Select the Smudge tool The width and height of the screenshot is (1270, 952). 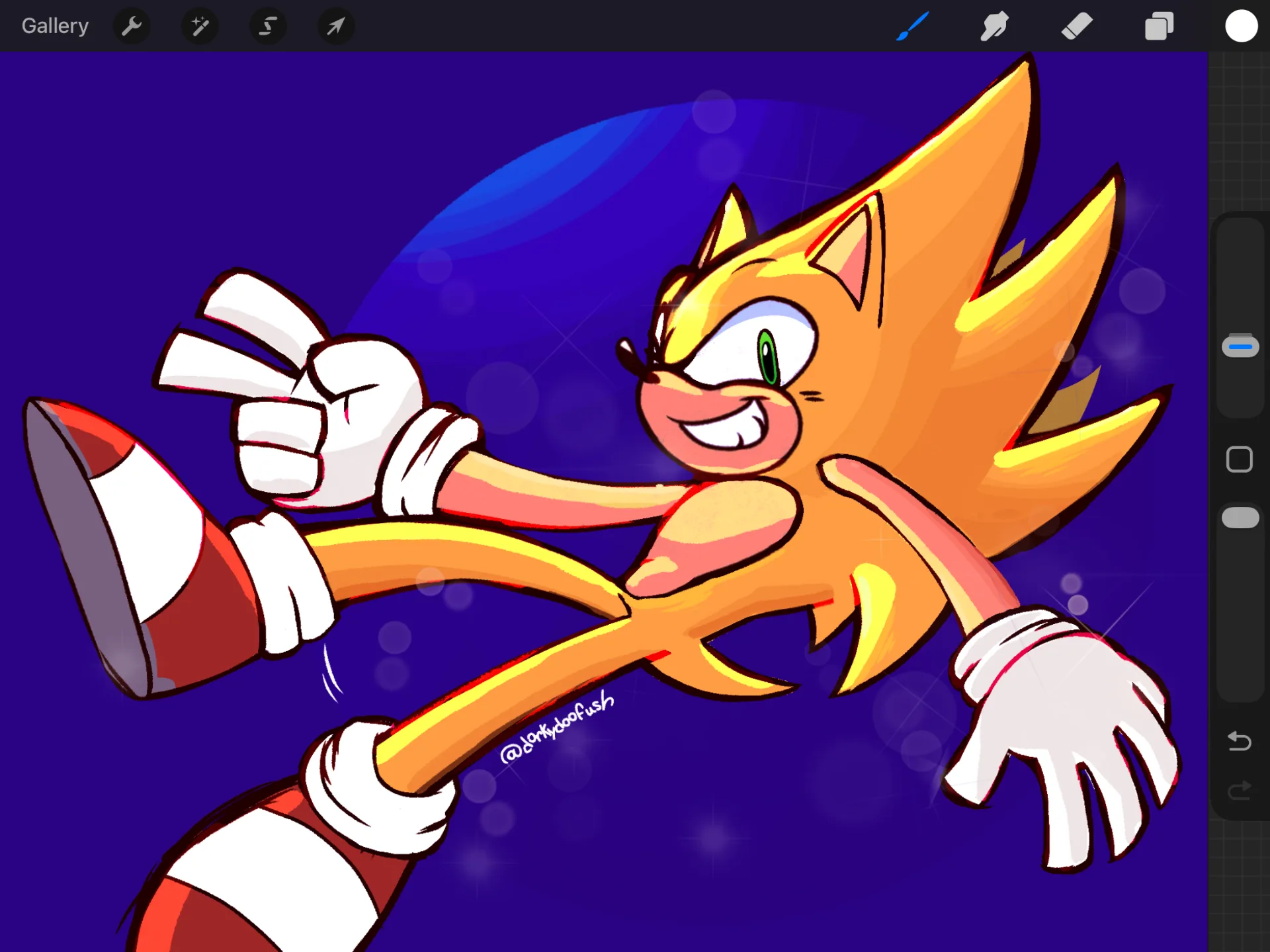click(x=994, y=26)
